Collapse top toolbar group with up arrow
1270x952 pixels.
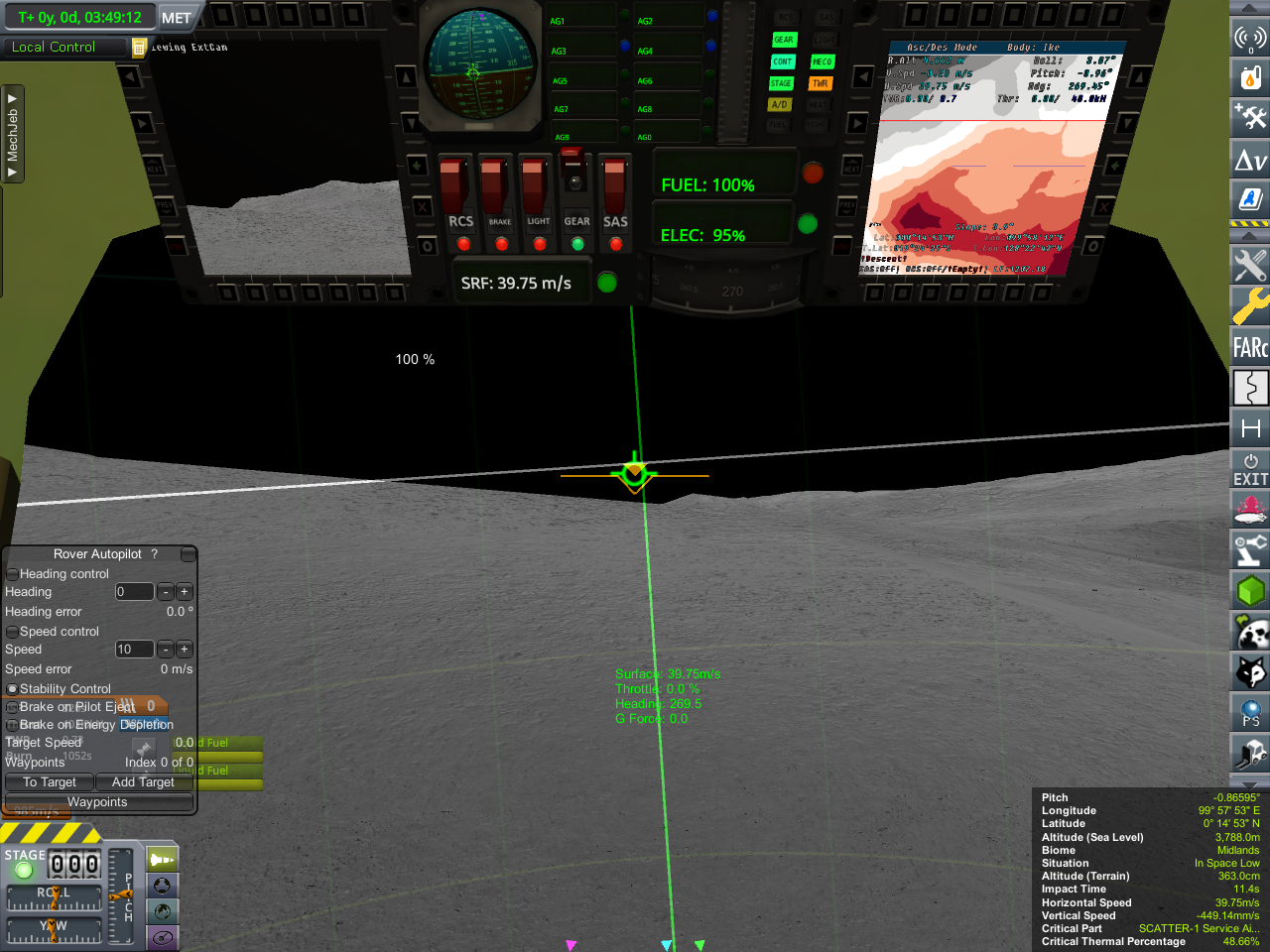(x=1249, y=8)
